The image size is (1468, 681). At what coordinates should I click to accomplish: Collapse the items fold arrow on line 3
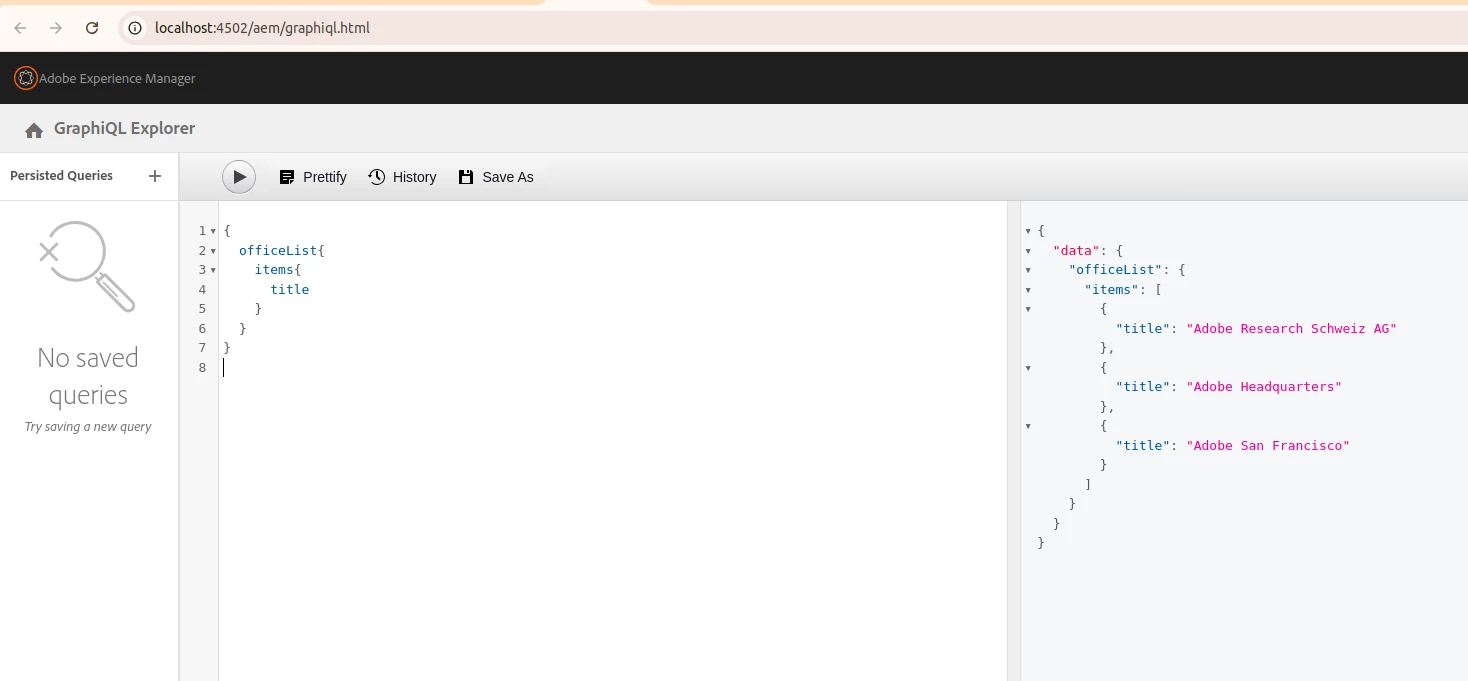[x=213, y=270]
